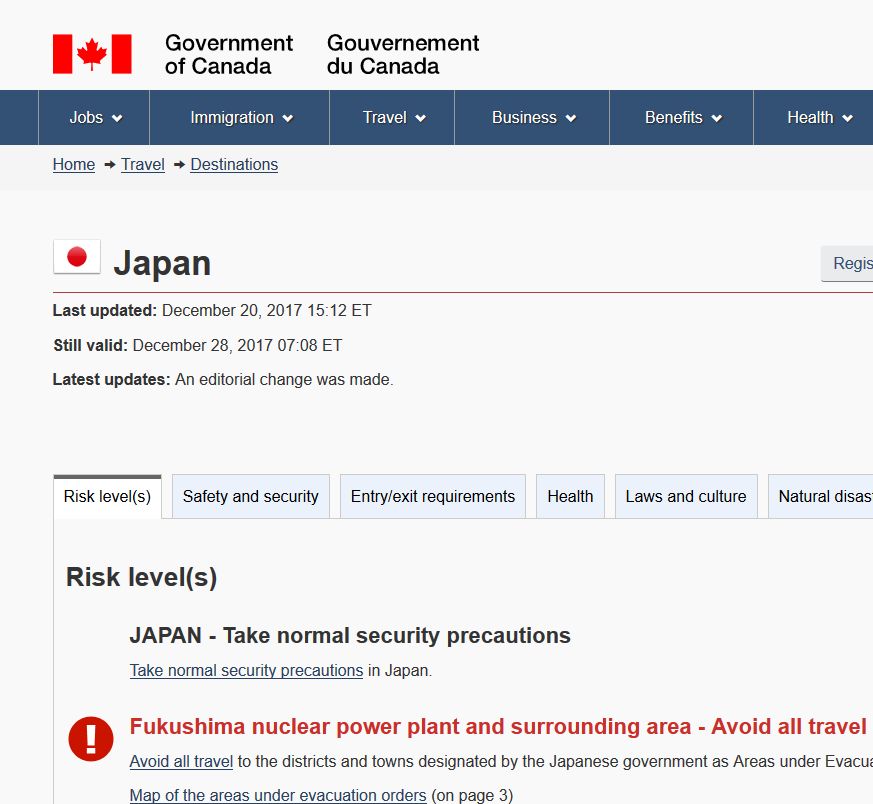873x804 pixels.
Task: Open the Immigration dropdown menu
Action: (x=241, y=118)
